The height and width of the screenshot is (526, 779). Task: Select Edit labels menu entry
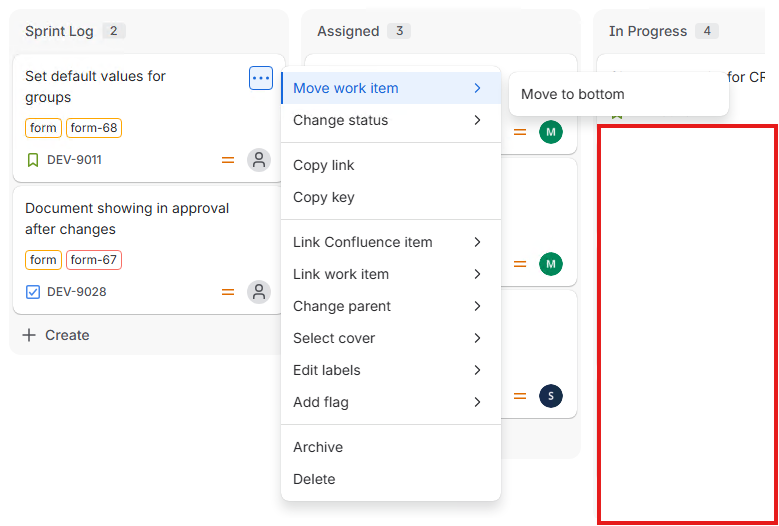[x=391, y=370]
